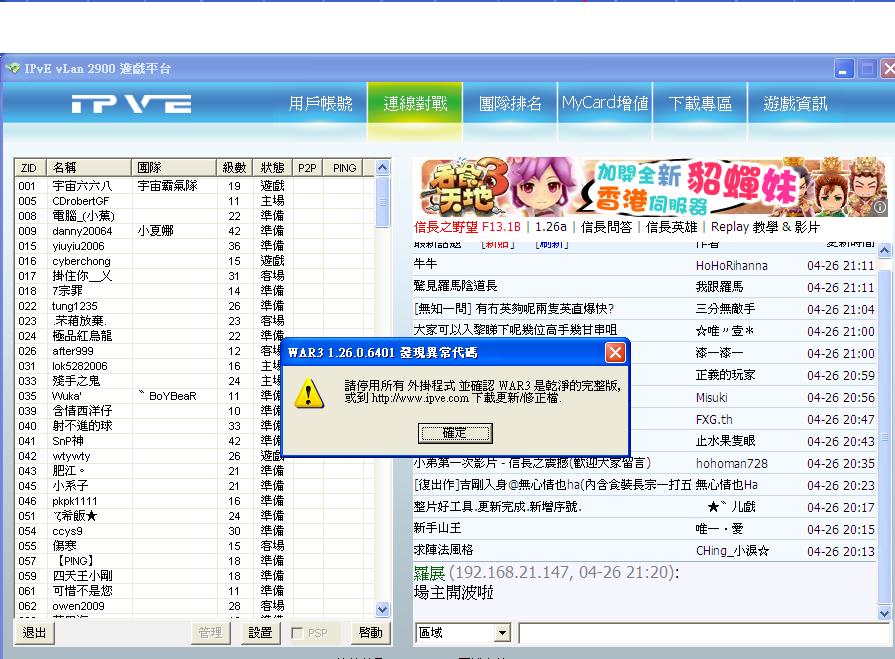The image size is (895, 659).
Task: Go to the 下載專區 tab
Action: 700,103
